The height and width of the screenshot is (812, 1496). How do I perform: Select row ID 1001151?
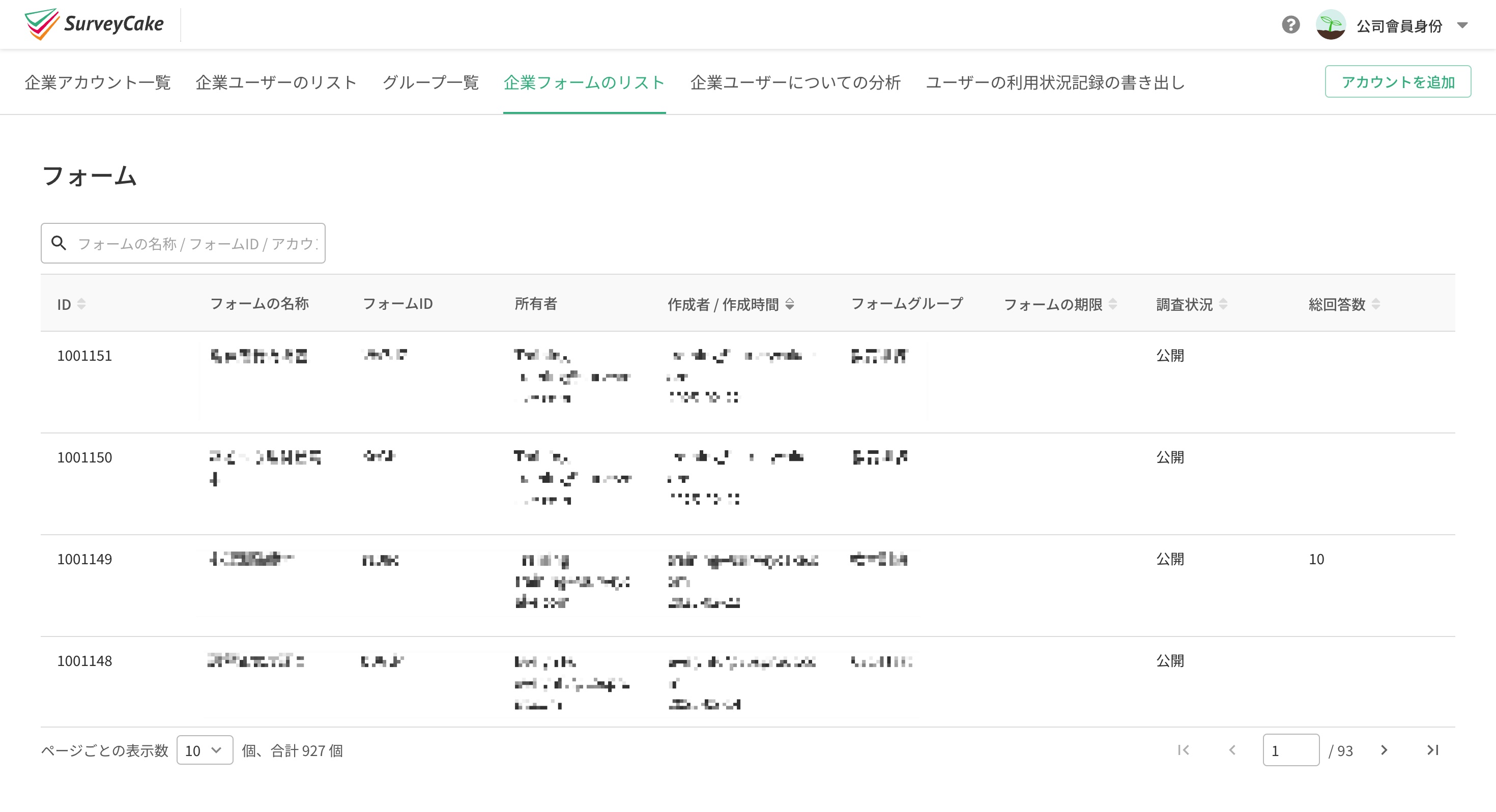tap(84, 356)
